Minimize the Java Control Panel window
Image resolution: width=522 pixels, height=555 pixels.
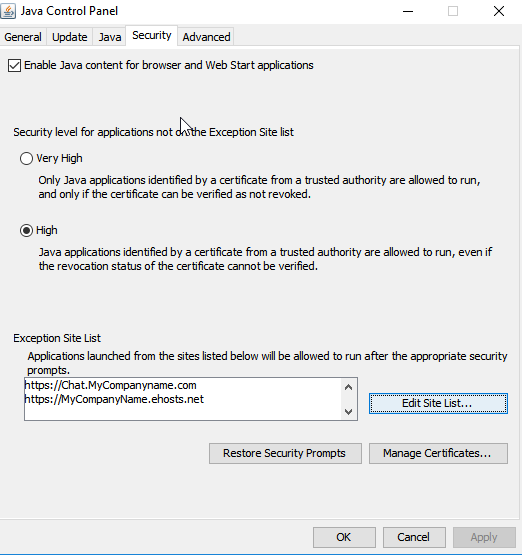click(x=408, y=11)
